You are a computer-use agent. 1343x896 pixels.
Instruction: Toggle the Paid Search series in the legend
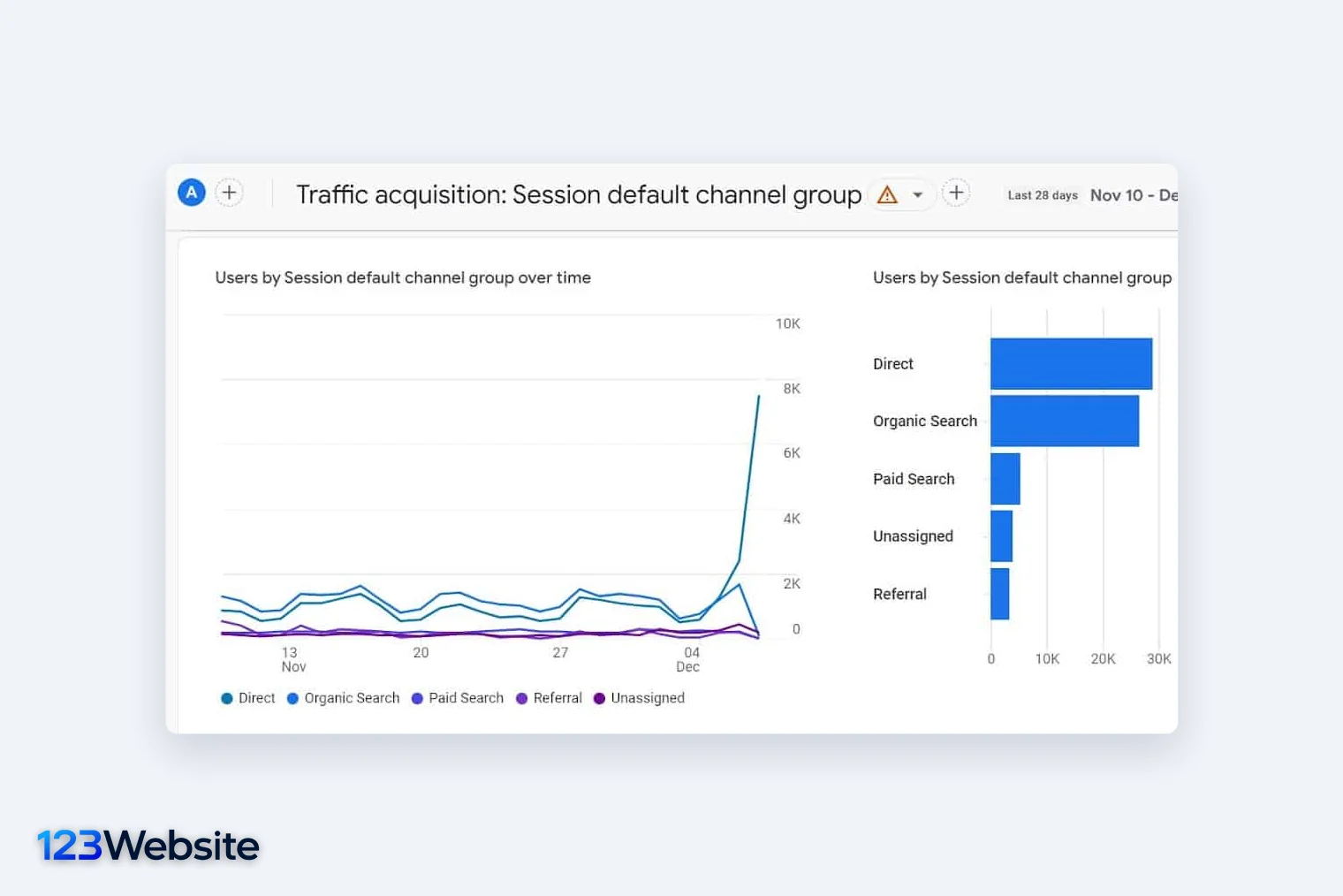point(458,698)
